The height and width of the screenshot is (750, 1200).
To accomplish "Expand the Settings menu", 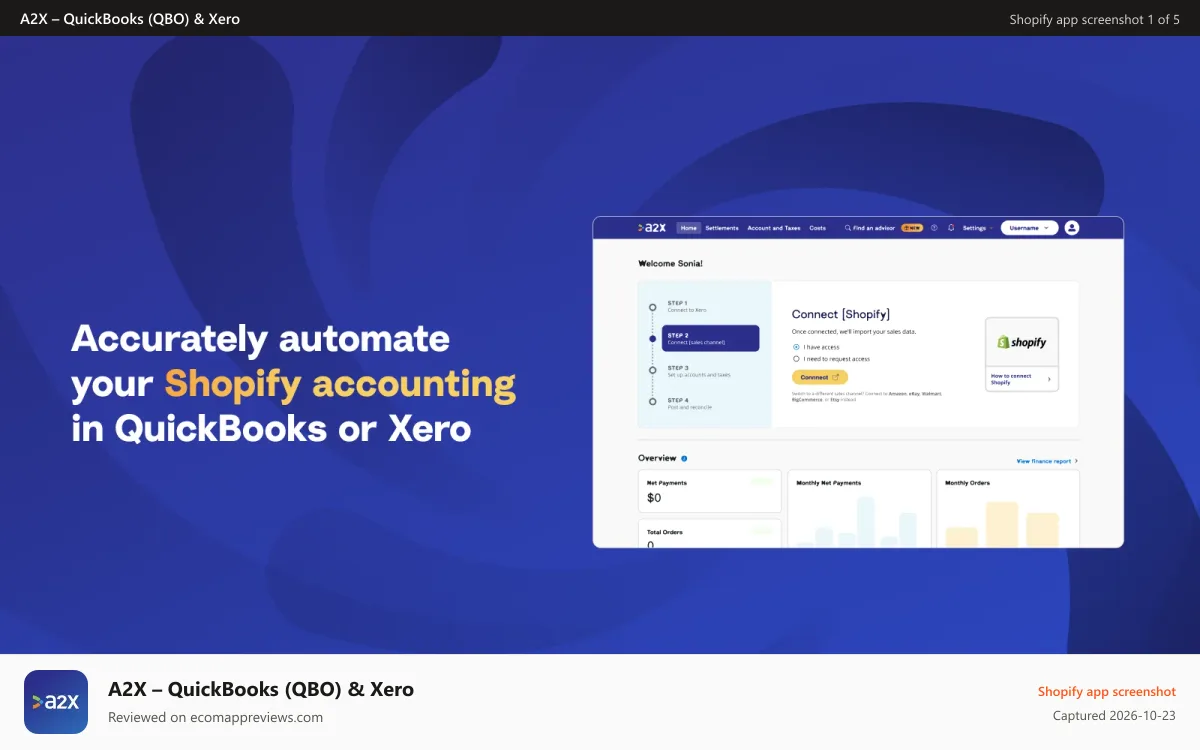I will tap(977, 228).
